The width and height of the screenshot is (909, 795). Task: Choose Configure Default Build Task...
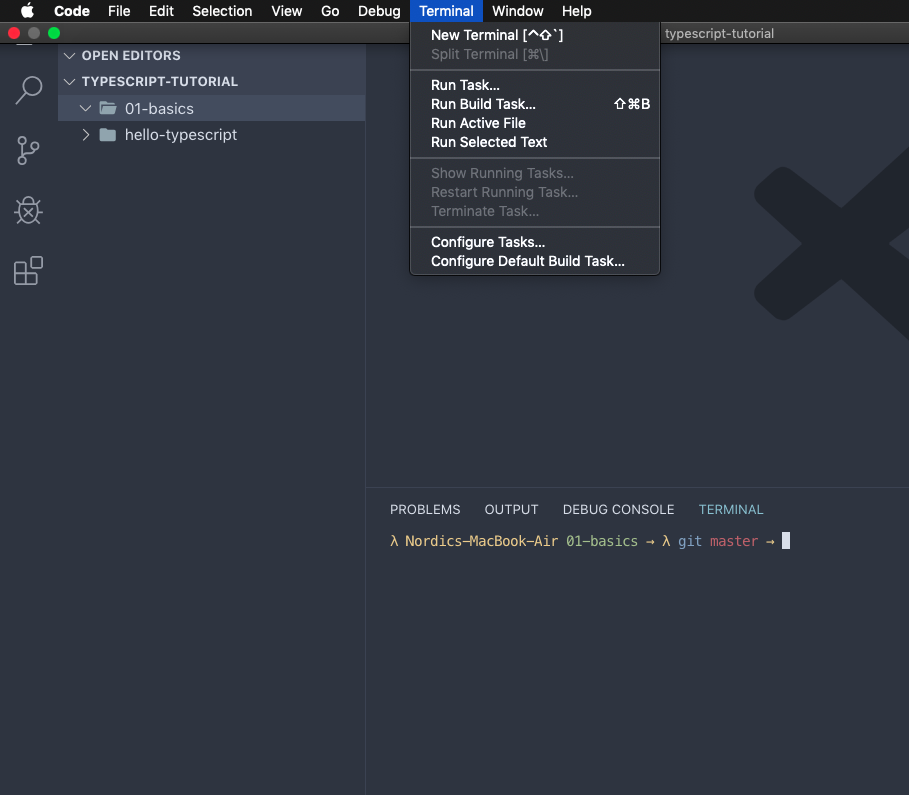(x=535, y=262)
